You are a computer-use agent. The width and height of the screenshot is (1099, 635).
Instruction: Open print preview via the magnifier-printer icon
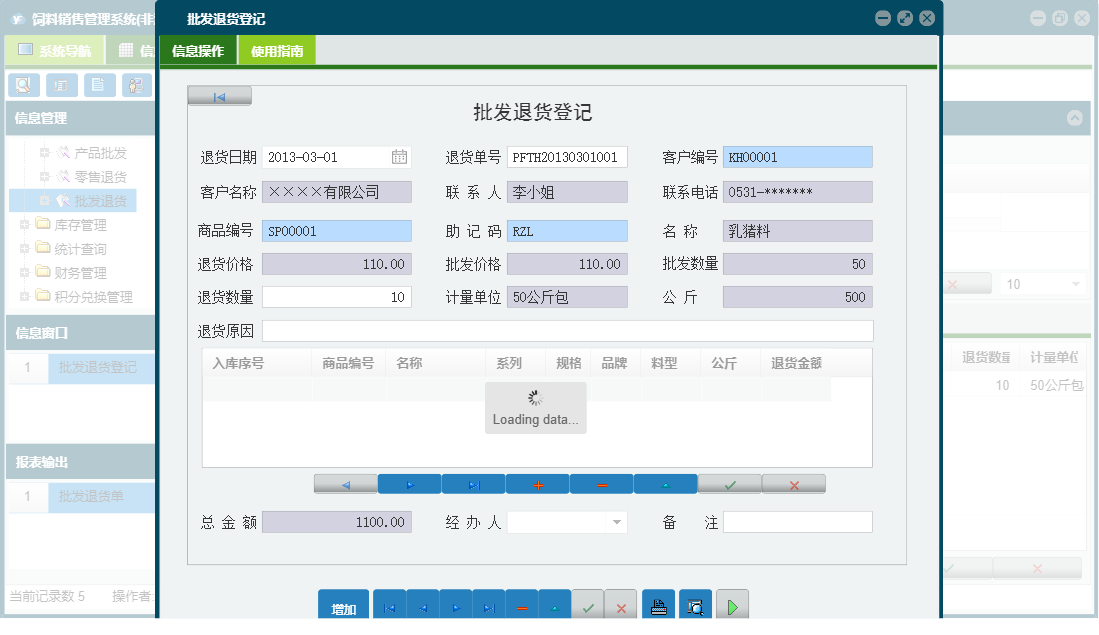tap(695, 604)
